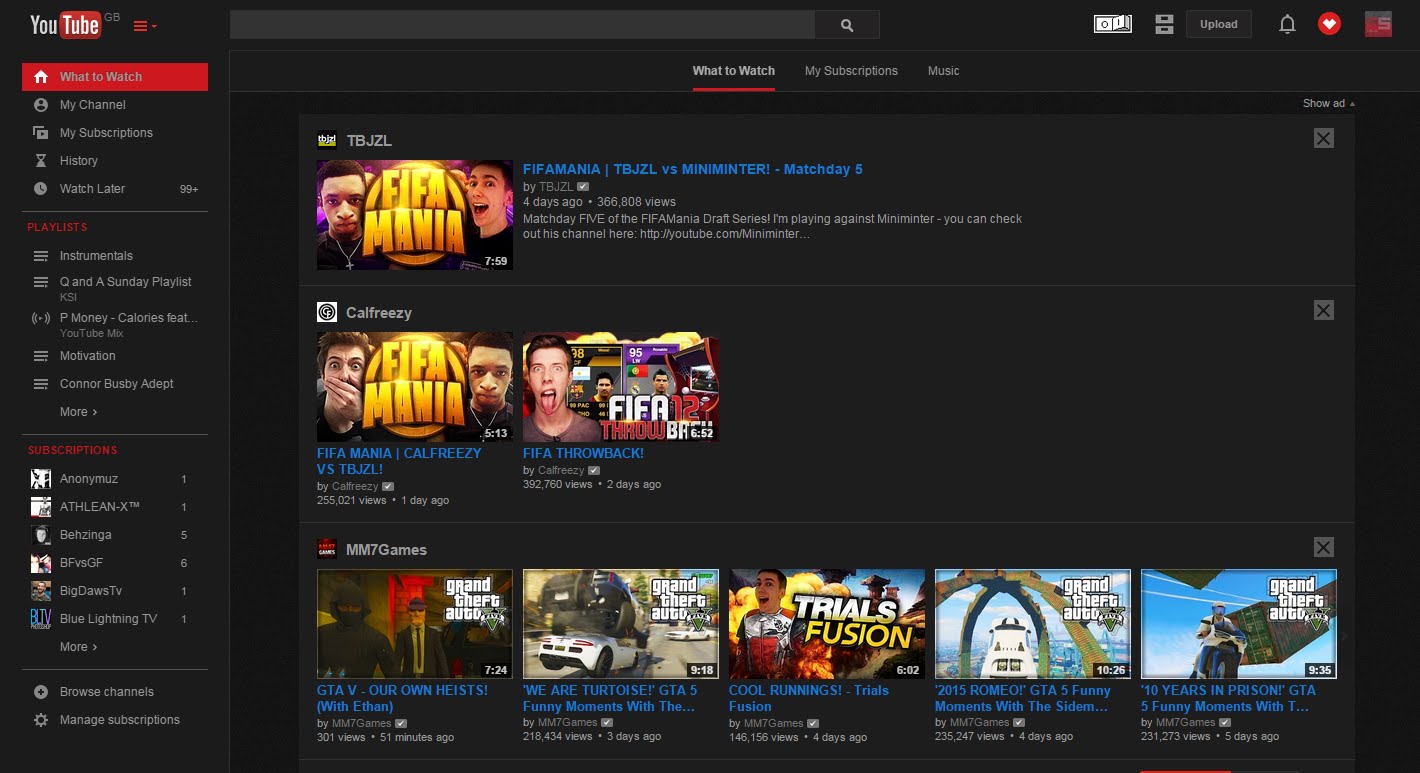Dismiss the MM7Games section
This screenshot has height=773, width=1420.
[x=1324, y=547]
